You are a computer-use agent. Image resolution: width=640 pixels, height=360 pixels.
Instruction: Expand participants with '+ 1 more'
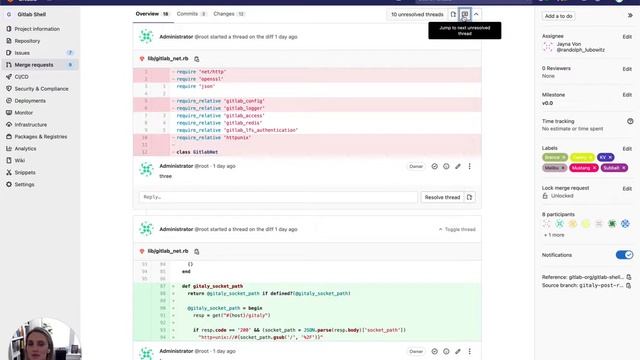coord(554,235)
